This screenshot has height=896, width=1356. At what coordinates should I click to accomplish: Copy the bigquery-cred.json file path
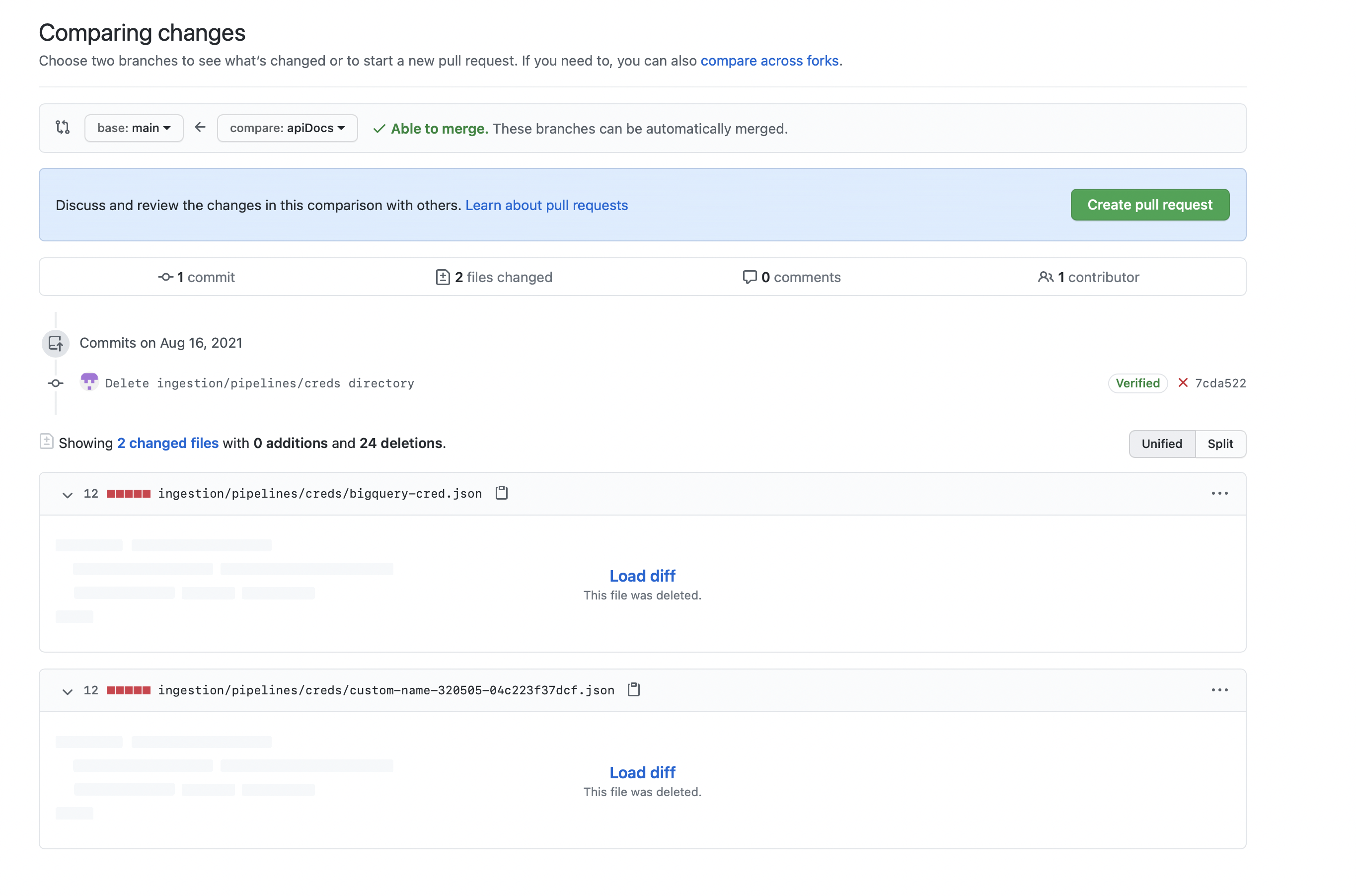click(x=502, y=493)
